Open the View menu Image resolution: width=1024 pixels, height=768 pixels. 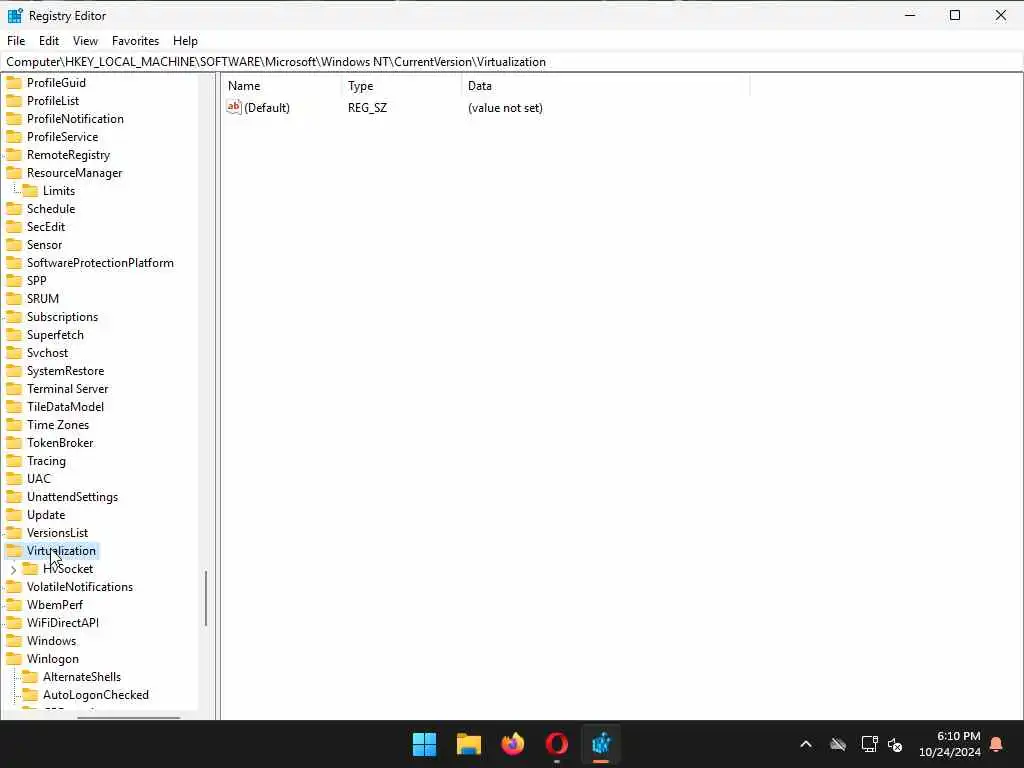[85, 40]
